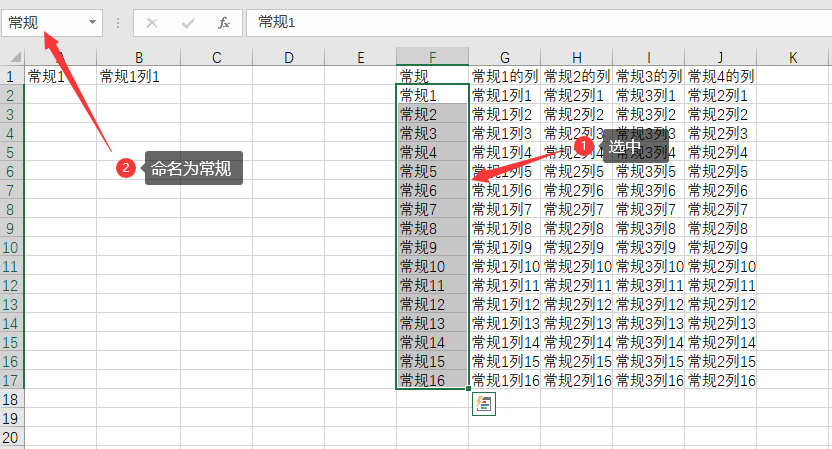Select column F header

(x=432, y=58)
